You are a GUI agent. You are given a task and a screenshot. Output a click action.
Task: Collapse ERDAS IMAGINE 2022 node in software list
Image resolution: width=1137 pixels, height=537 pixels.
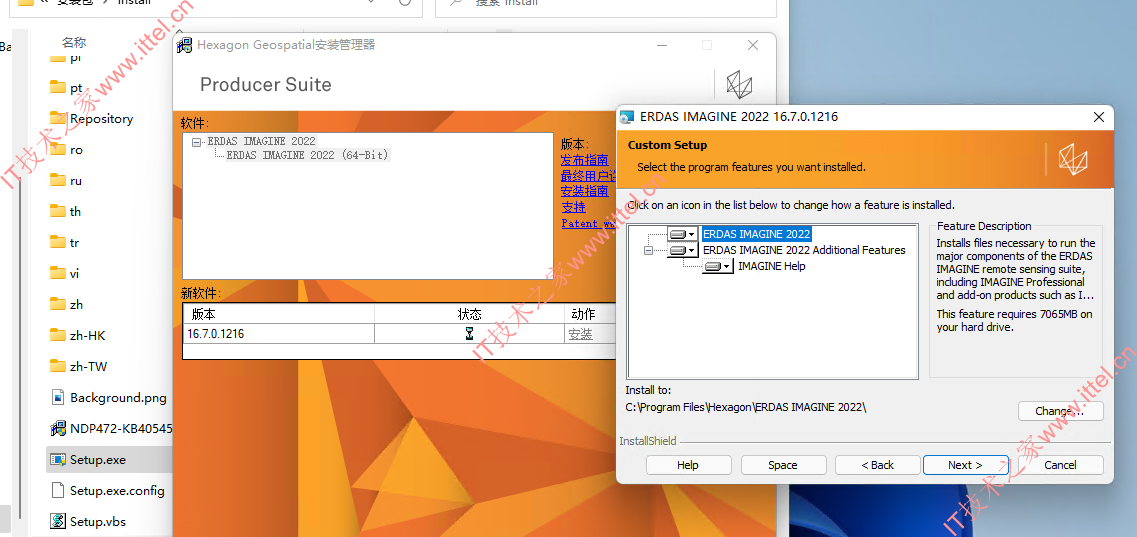[x=196, y=142]
